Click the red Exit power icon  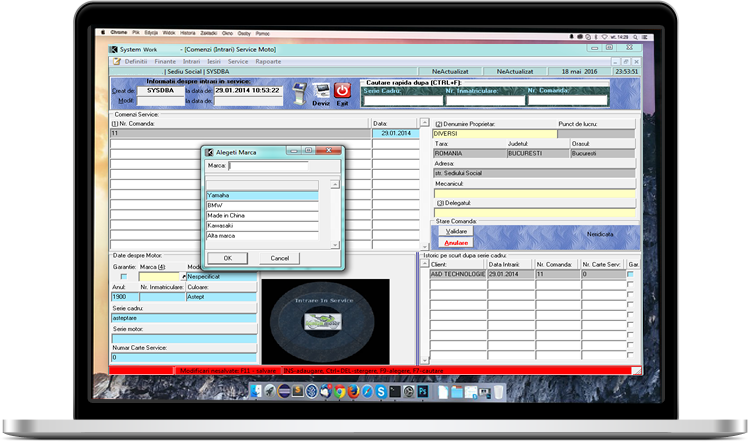point(343,91)
